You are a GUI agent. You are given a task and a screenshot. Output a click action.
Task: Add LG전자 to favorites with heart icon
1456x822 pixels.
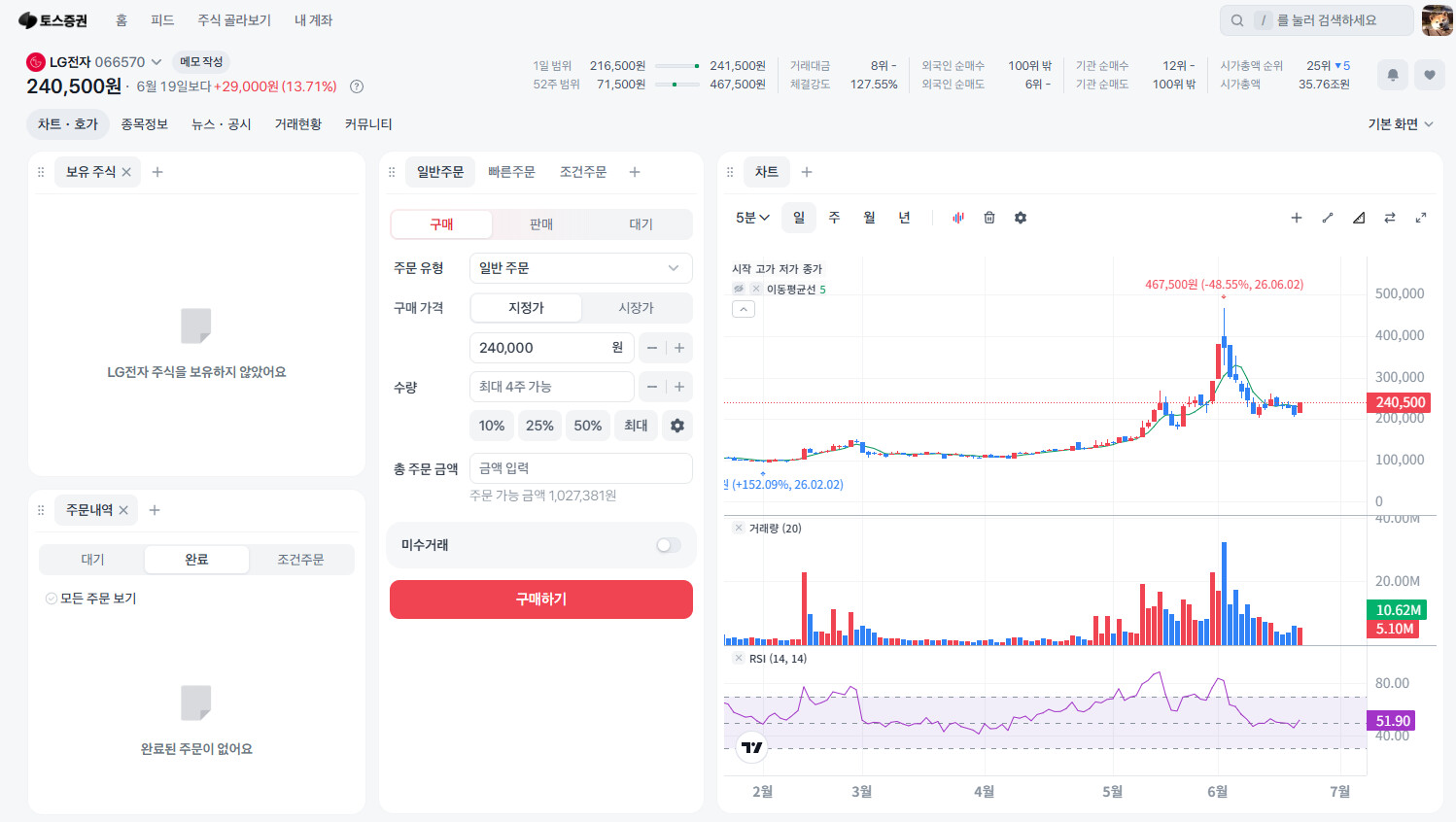1429,75
